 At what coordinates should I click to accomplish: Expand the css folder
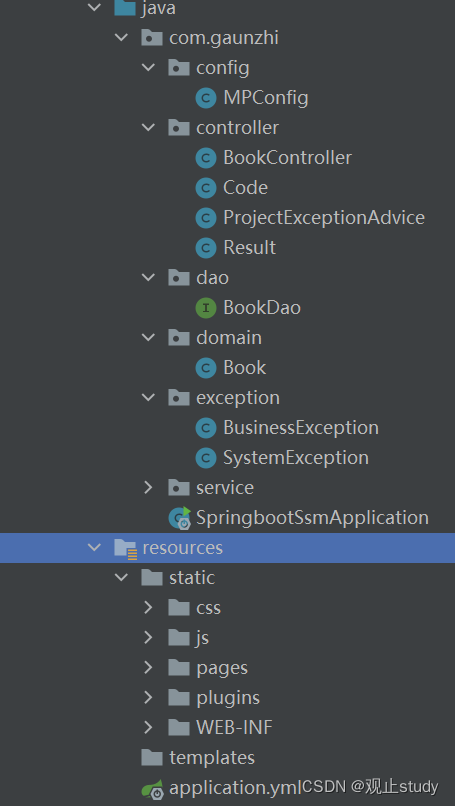point(149,608)
